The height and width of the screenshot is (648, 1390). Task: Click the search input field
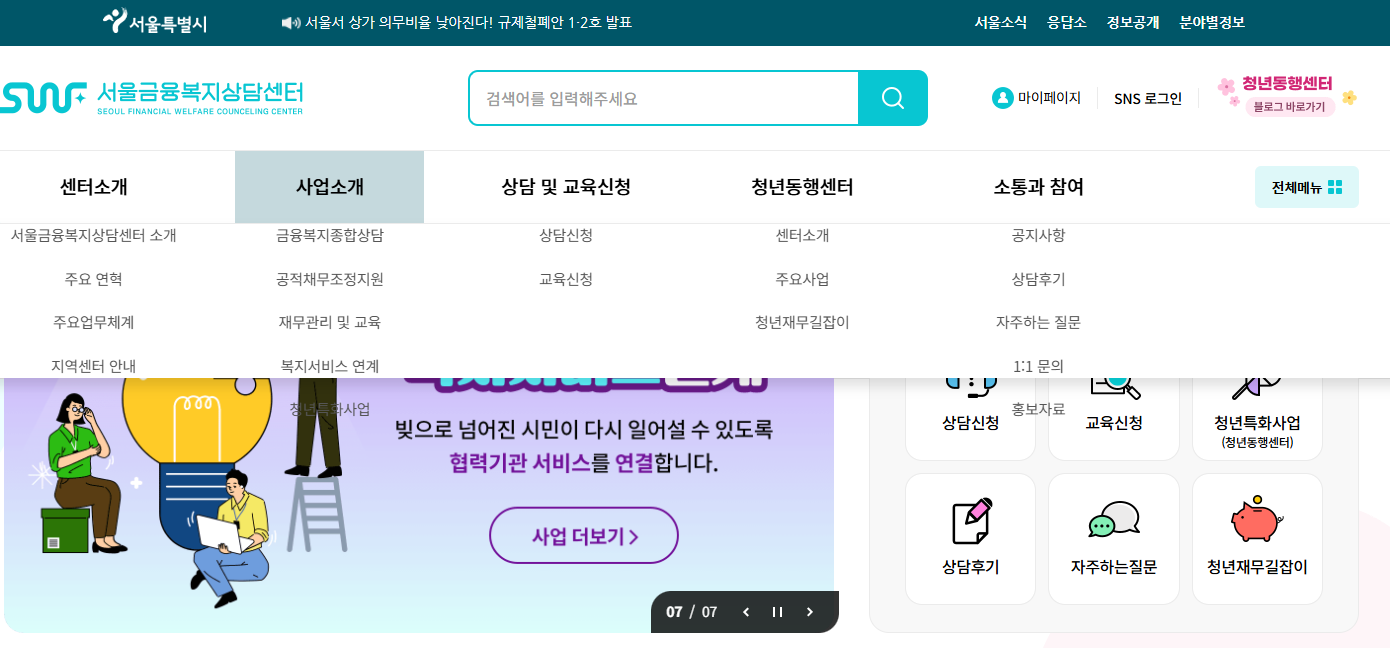pos(664,98)
